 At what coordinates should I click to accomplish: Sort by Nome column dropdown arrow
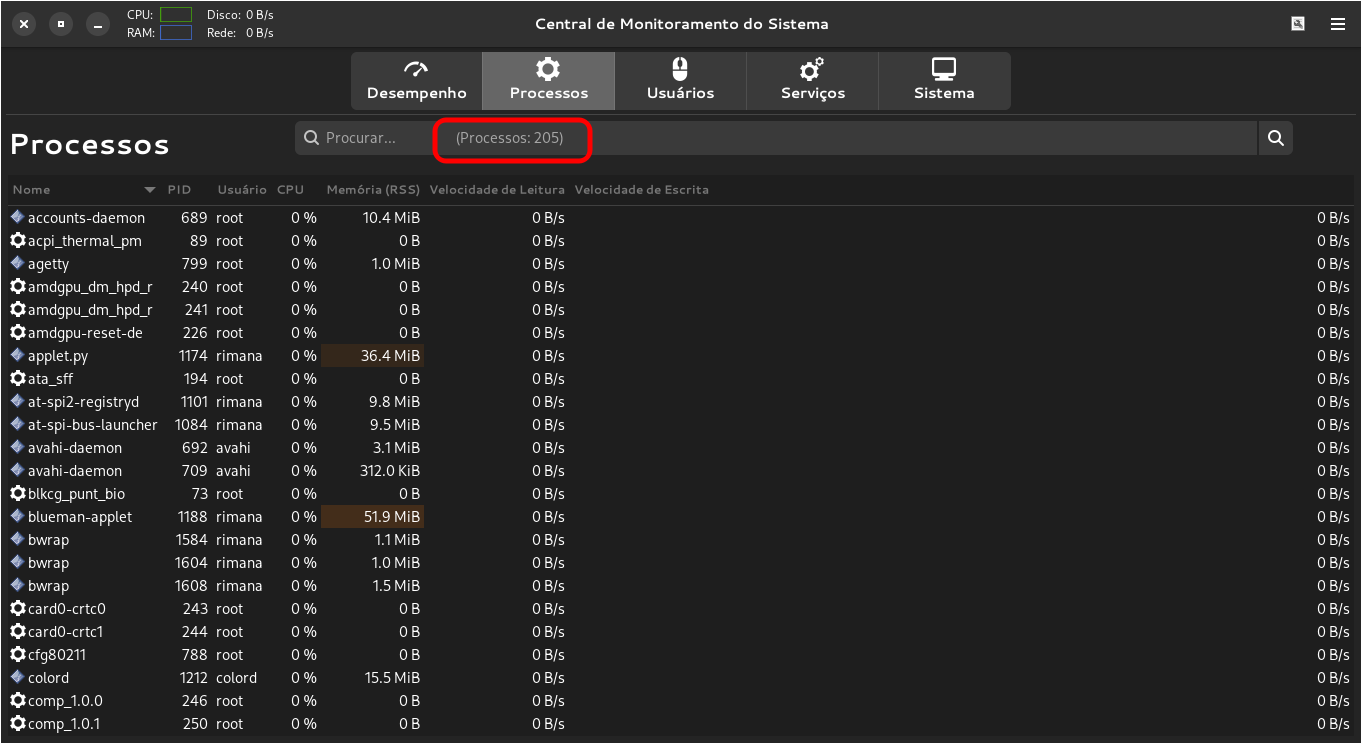pyautogui.click(x=150, y=190)
